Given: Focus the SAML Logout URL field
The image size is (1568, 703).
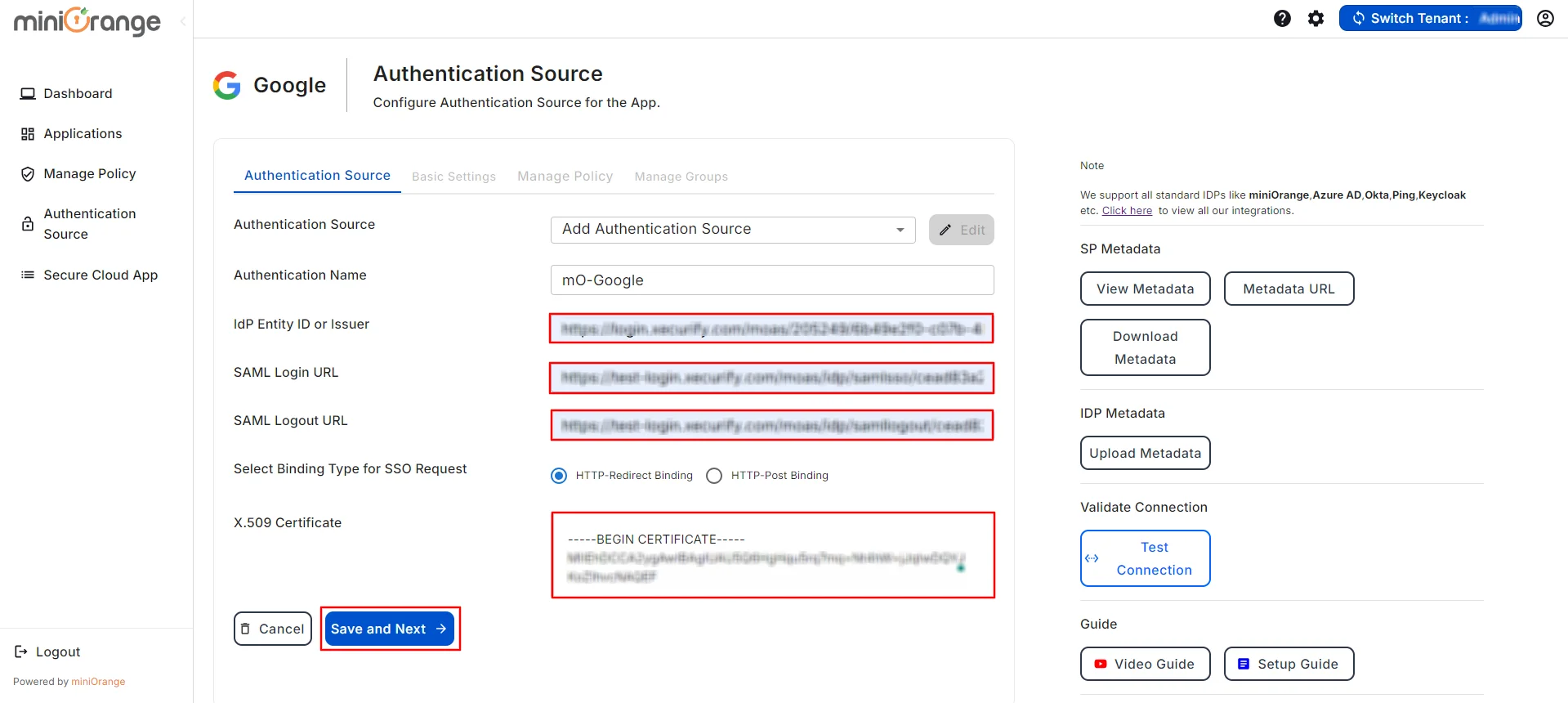Looking at the screenshot, I should (771, 425).
